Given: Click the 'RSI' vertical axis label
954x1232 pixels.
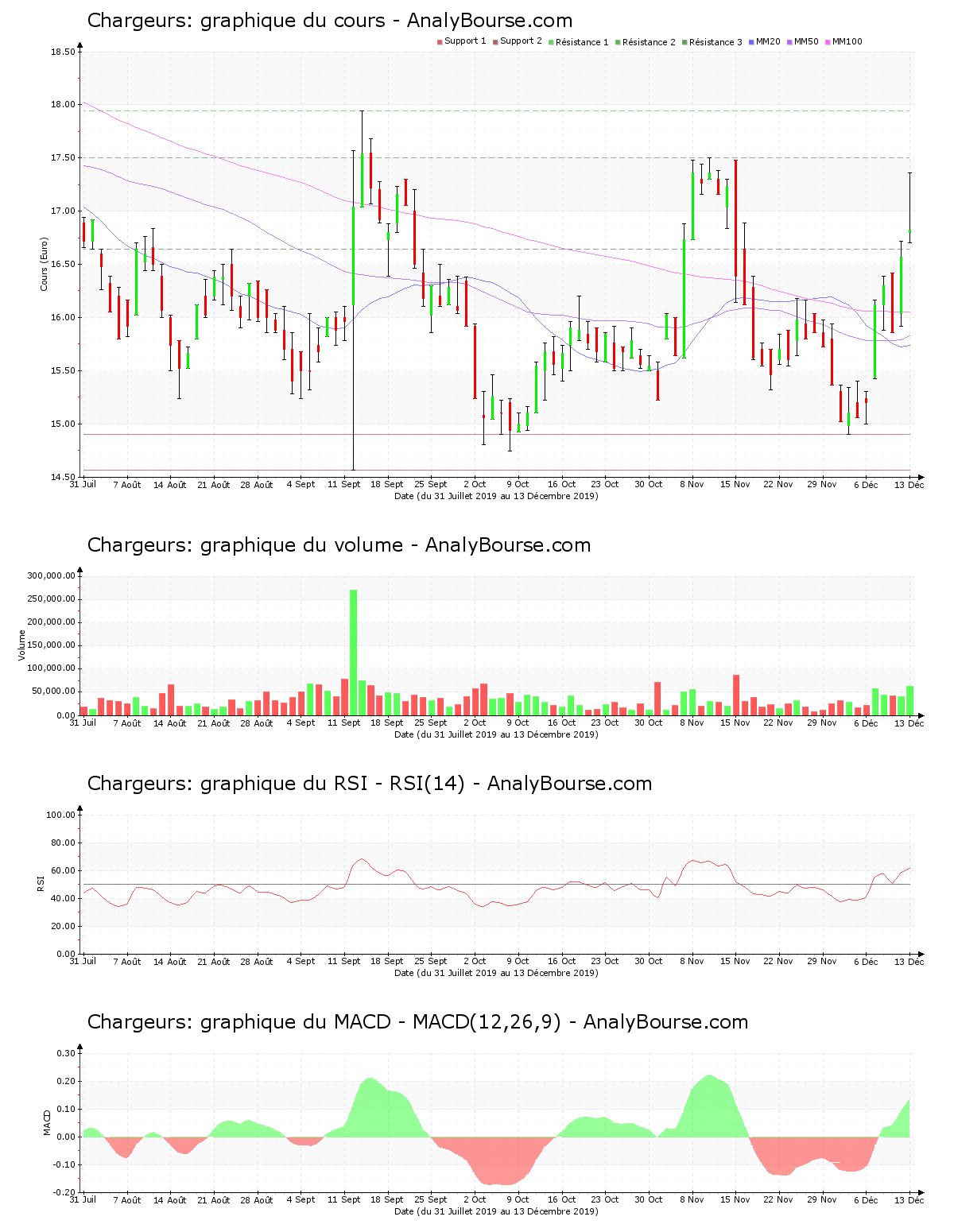Looking at the screenshot, I should [41, 883].
